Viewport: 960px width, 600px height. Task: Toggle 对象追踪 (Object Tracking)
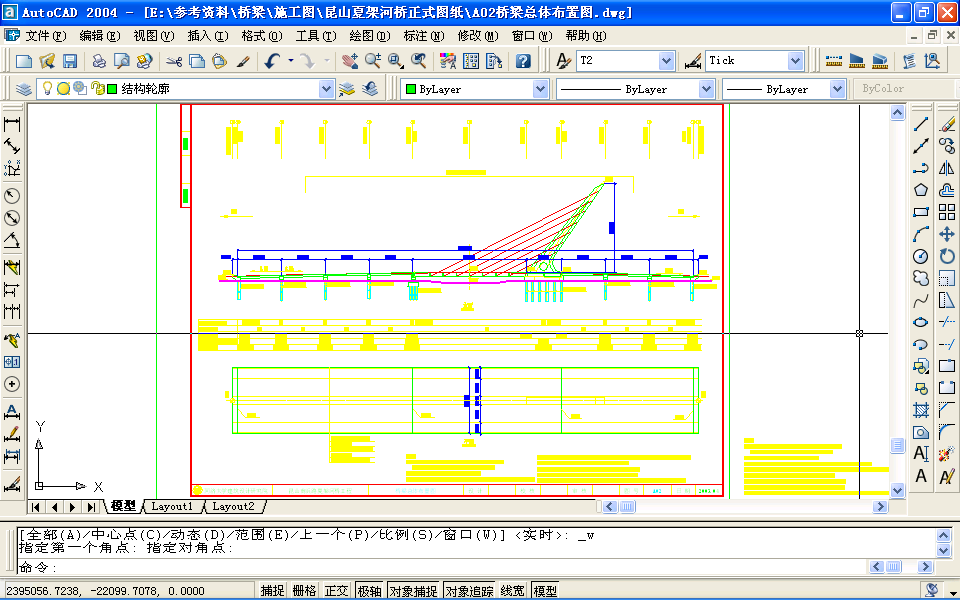coord(469,591)
